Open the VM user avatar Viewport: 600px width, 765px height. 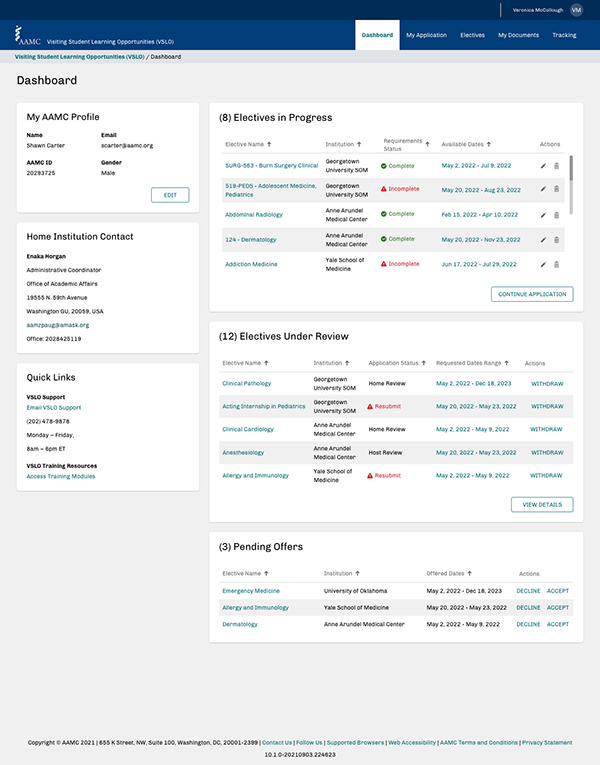pyautogui.click(x=577, y=10)
